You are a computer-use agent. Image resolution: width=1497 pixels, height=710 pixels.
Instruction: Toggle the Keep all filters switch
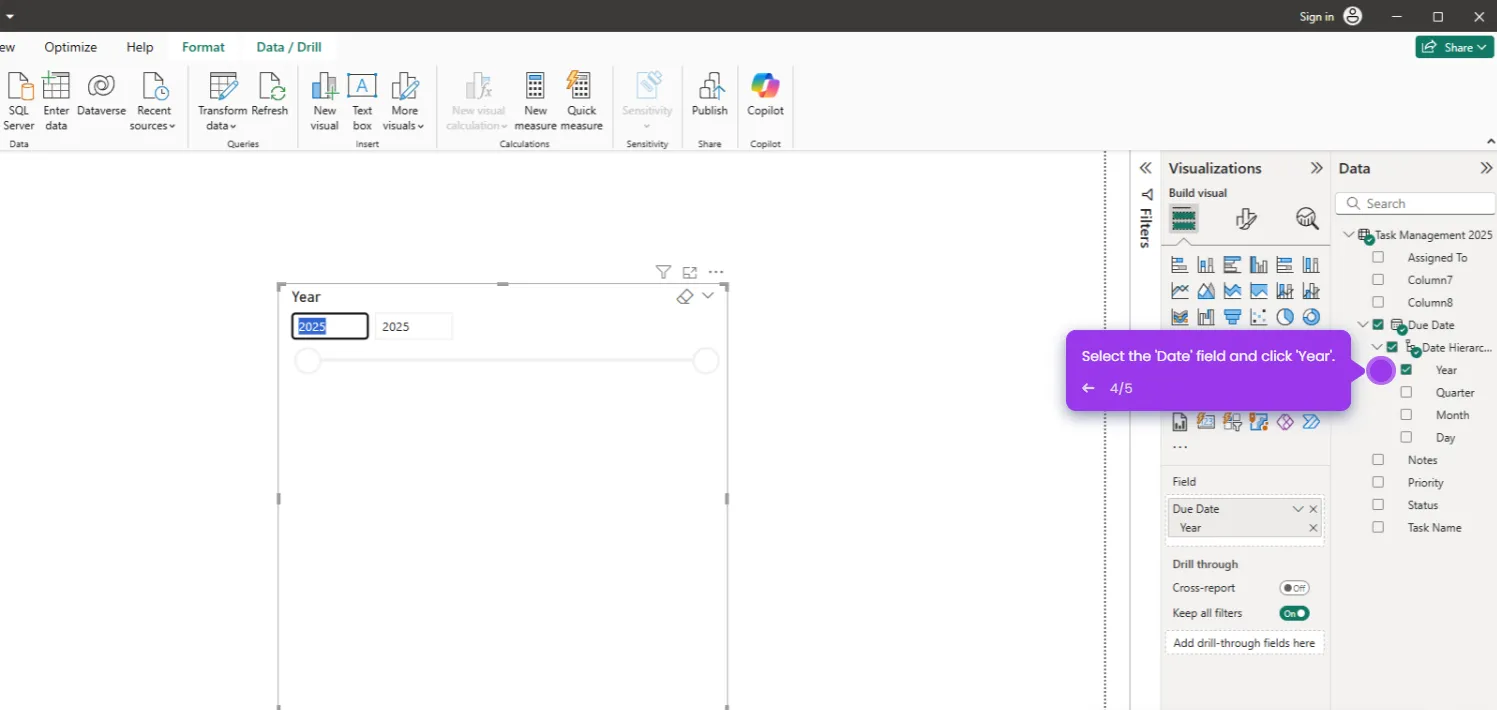point(1294,613)
